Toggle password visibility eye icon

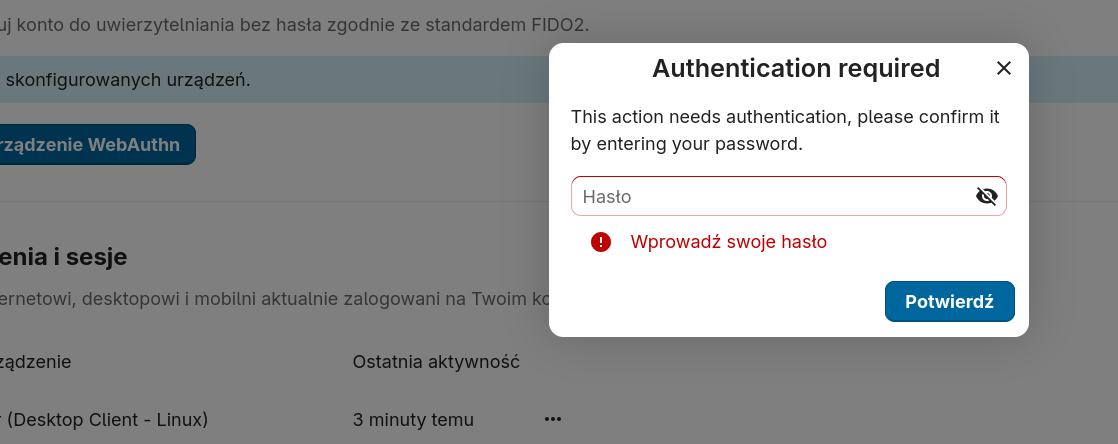pos(986,196)
